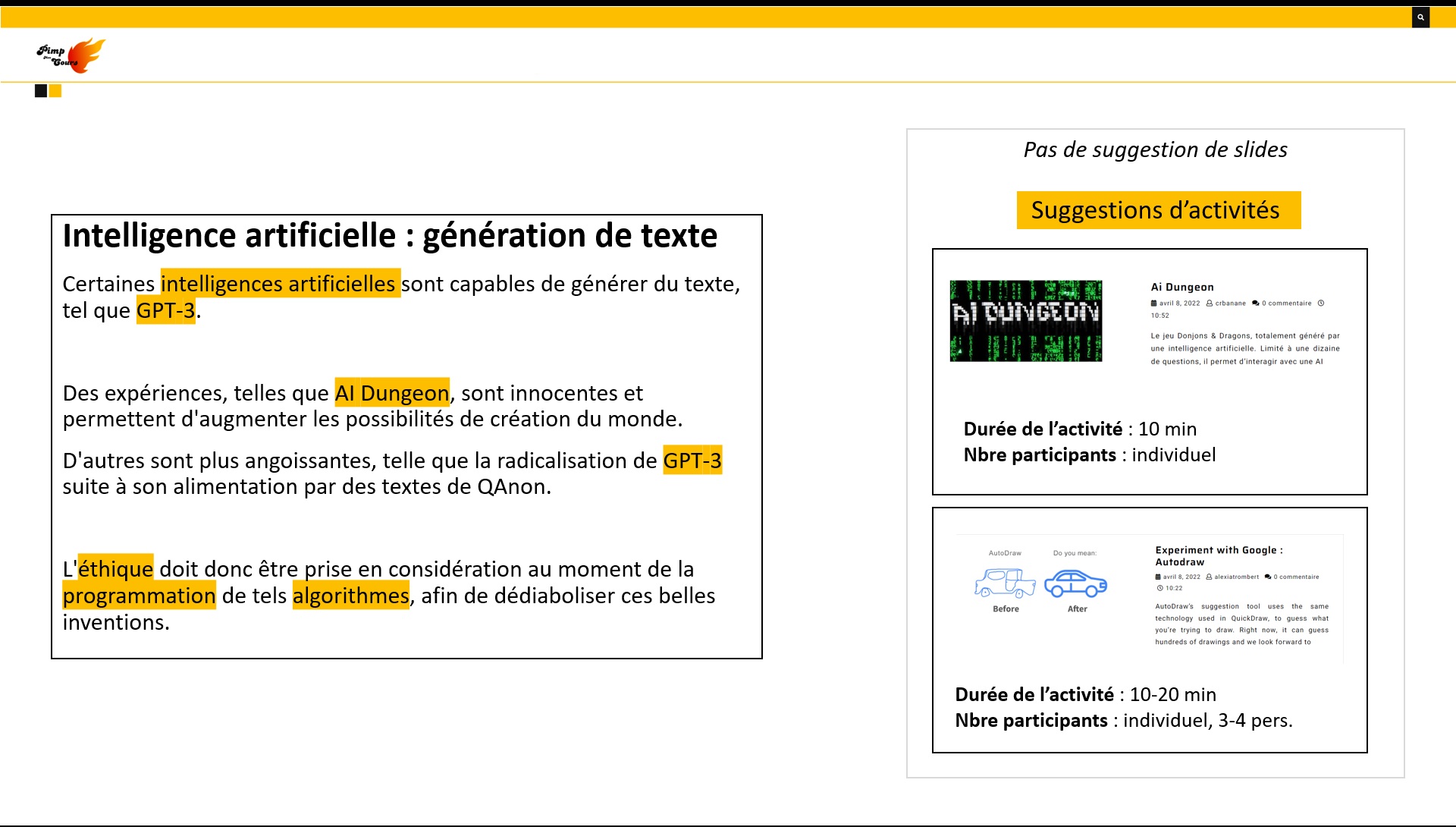Open the AI Dungeon matrix-style thumbnail

1025,320
